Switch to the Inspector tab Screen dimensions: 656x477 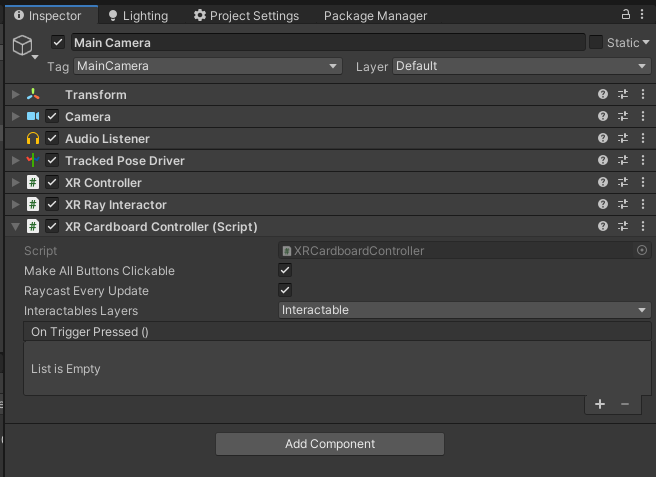pyautogui.click(x=51, y=15)
